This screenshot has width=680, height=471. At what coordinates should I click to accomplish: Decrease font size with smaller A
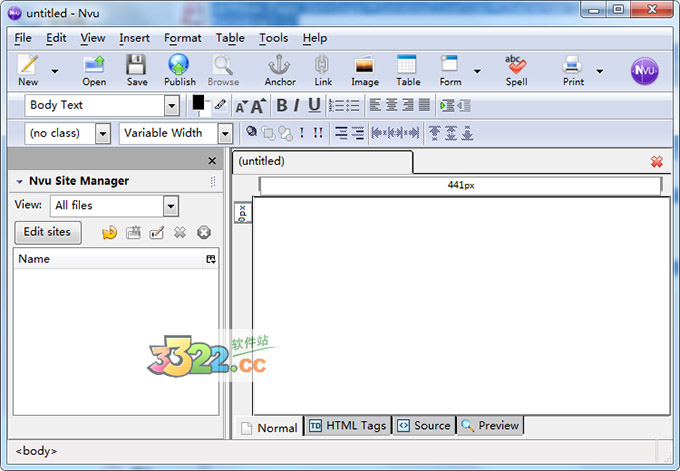tap(241, 106)
